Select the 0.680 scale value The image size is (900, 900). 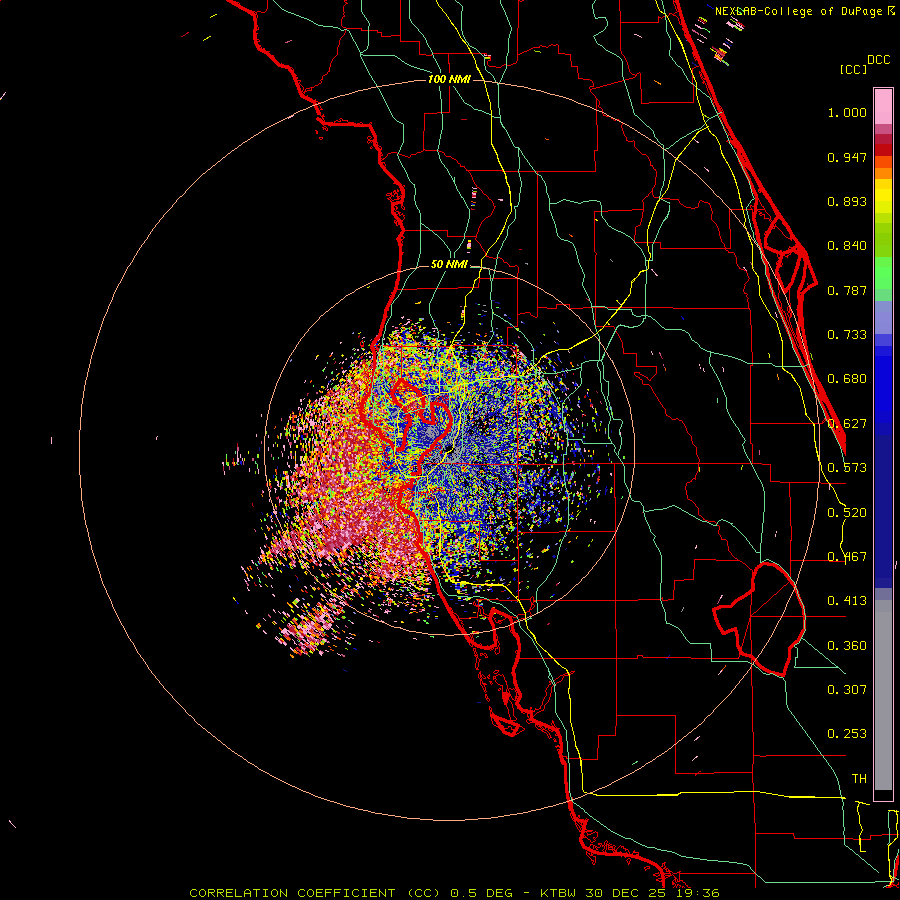tap(847, 379)
